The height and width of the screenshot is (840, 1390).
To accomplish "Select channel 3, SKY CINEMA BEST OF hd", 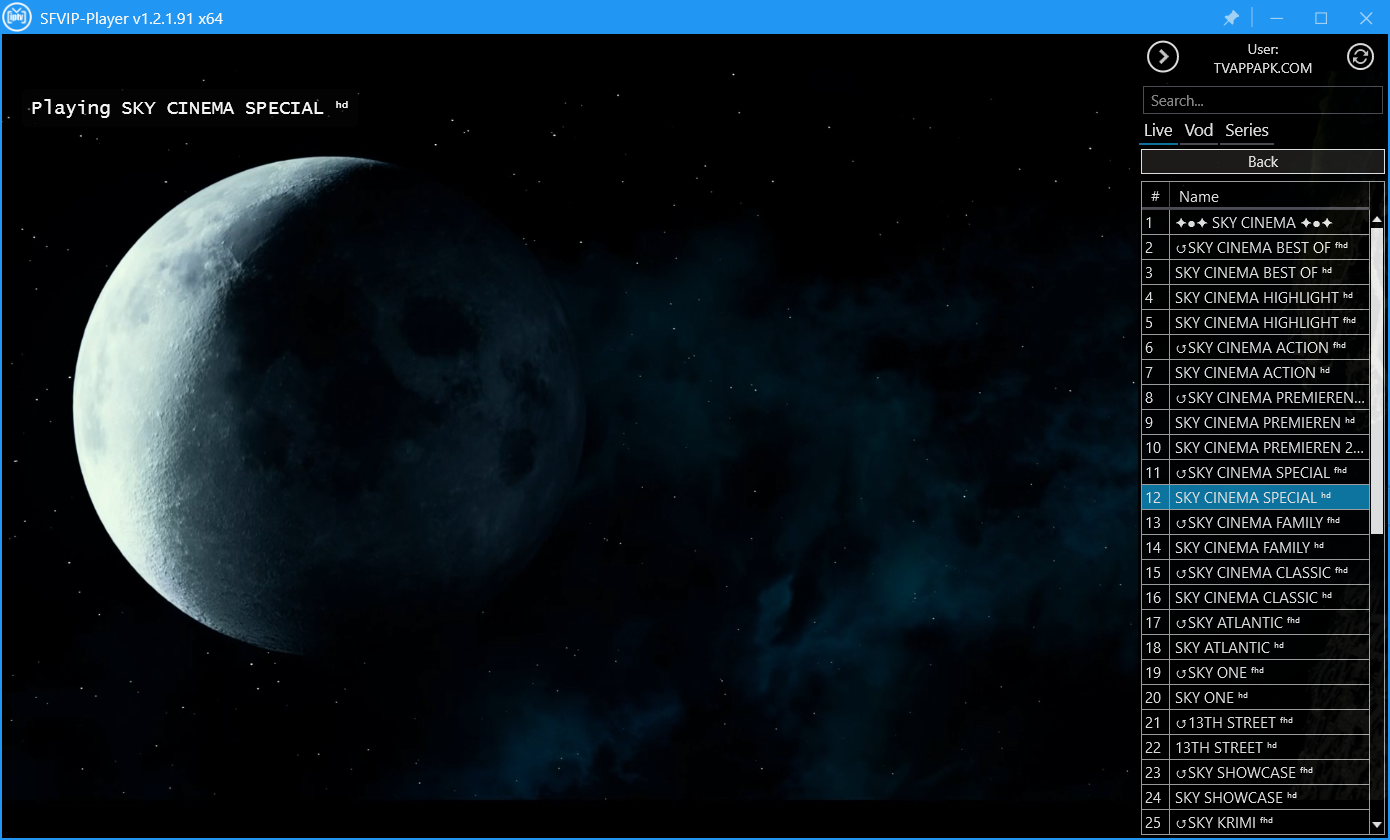I will point(1256,273).
